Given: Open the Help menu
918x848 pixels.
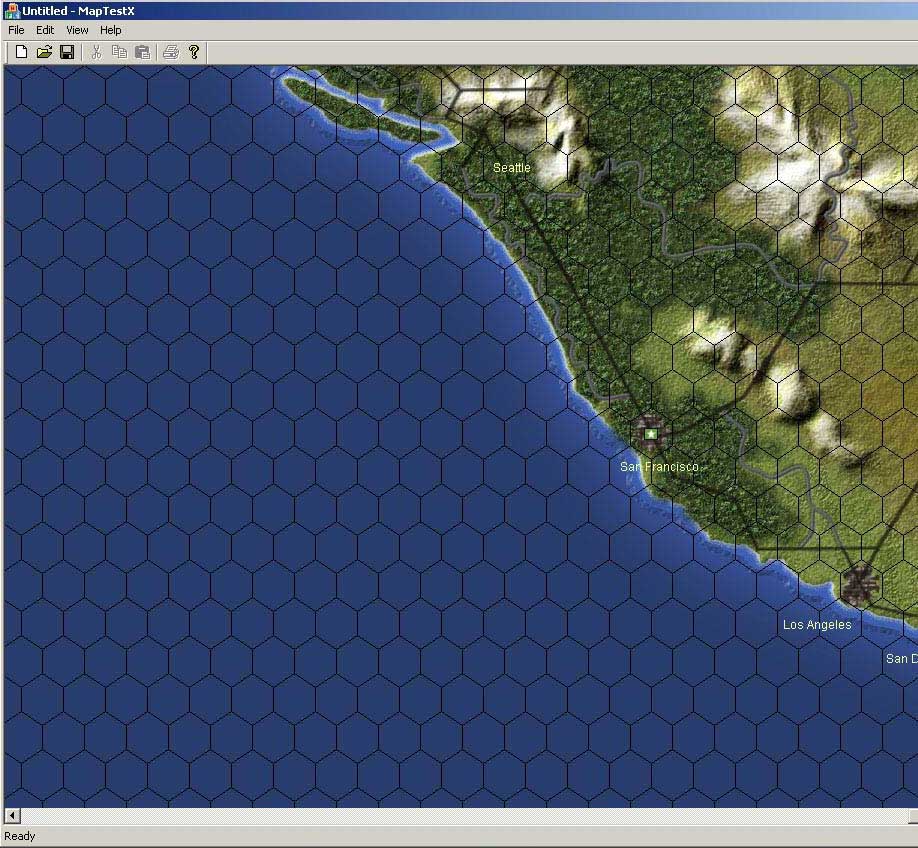Looking at the screenshot, I should point(111,30).
